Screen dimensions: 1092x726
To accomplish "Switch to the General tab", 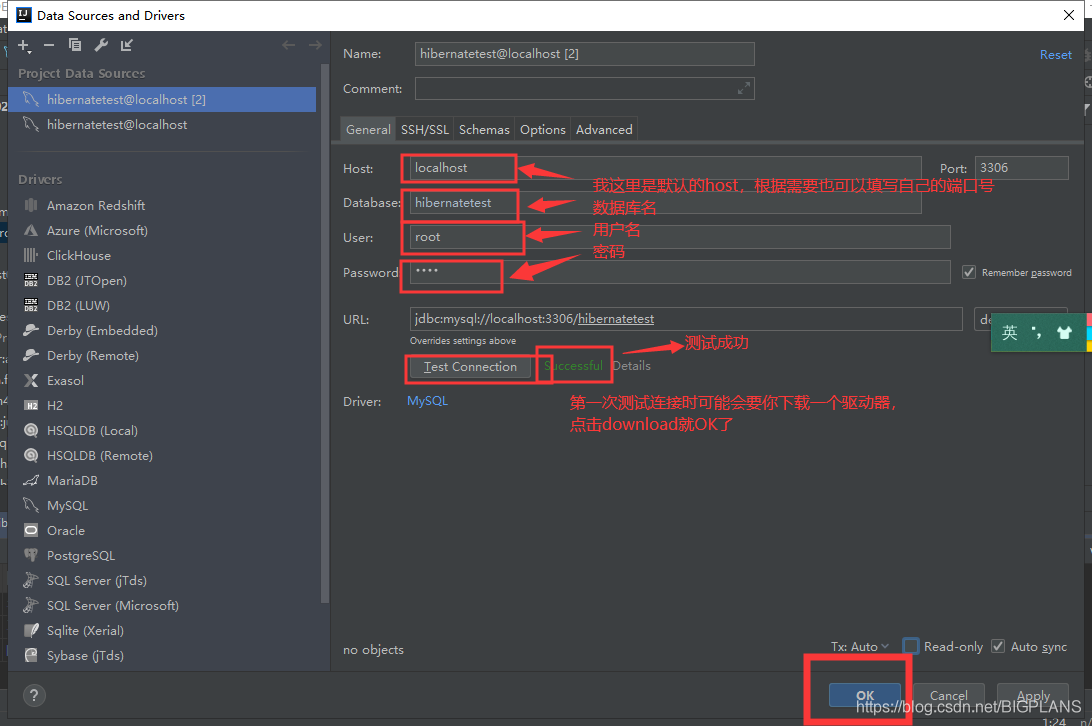I will 368,130.
